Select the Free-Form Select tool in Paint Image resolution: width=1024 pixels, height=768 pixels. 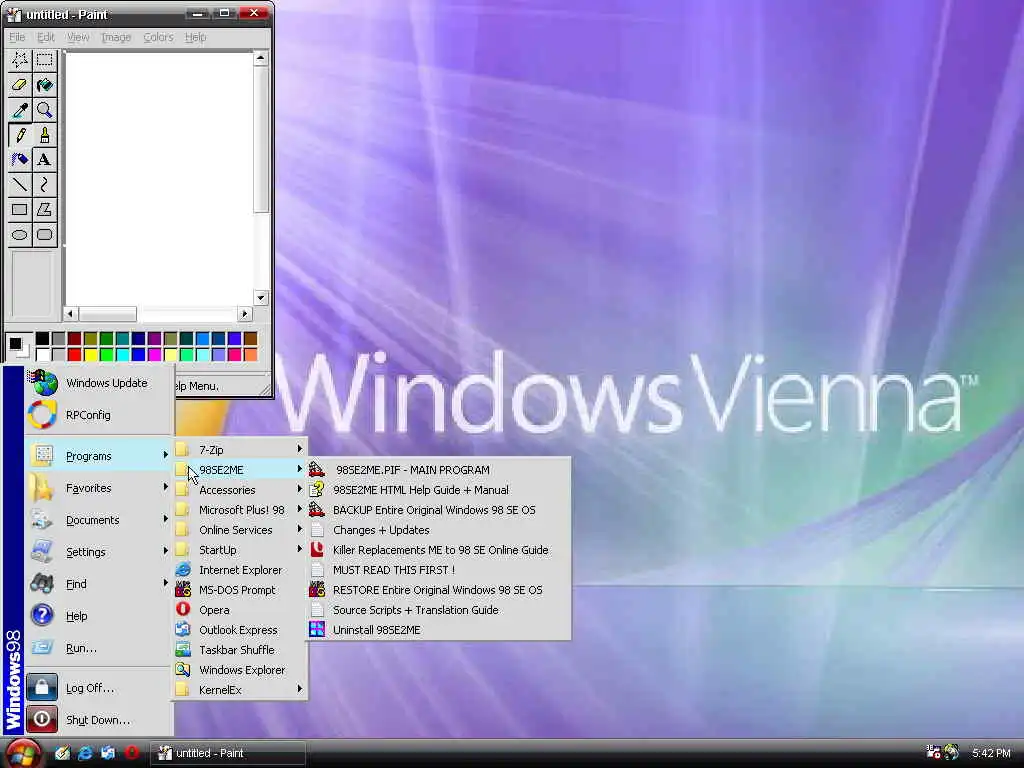20,60
